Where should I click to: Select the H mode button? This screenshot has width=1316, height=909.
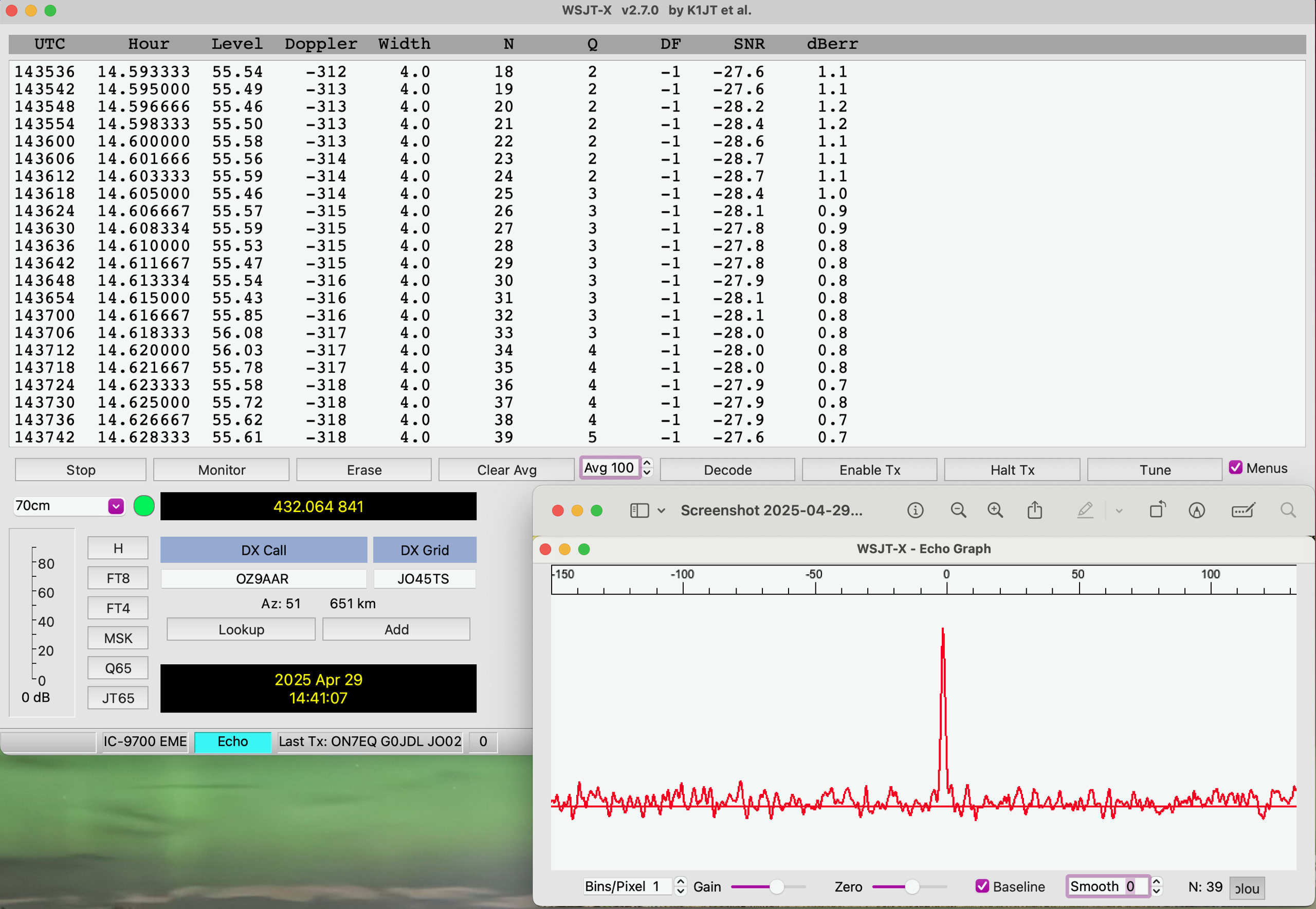118,548
